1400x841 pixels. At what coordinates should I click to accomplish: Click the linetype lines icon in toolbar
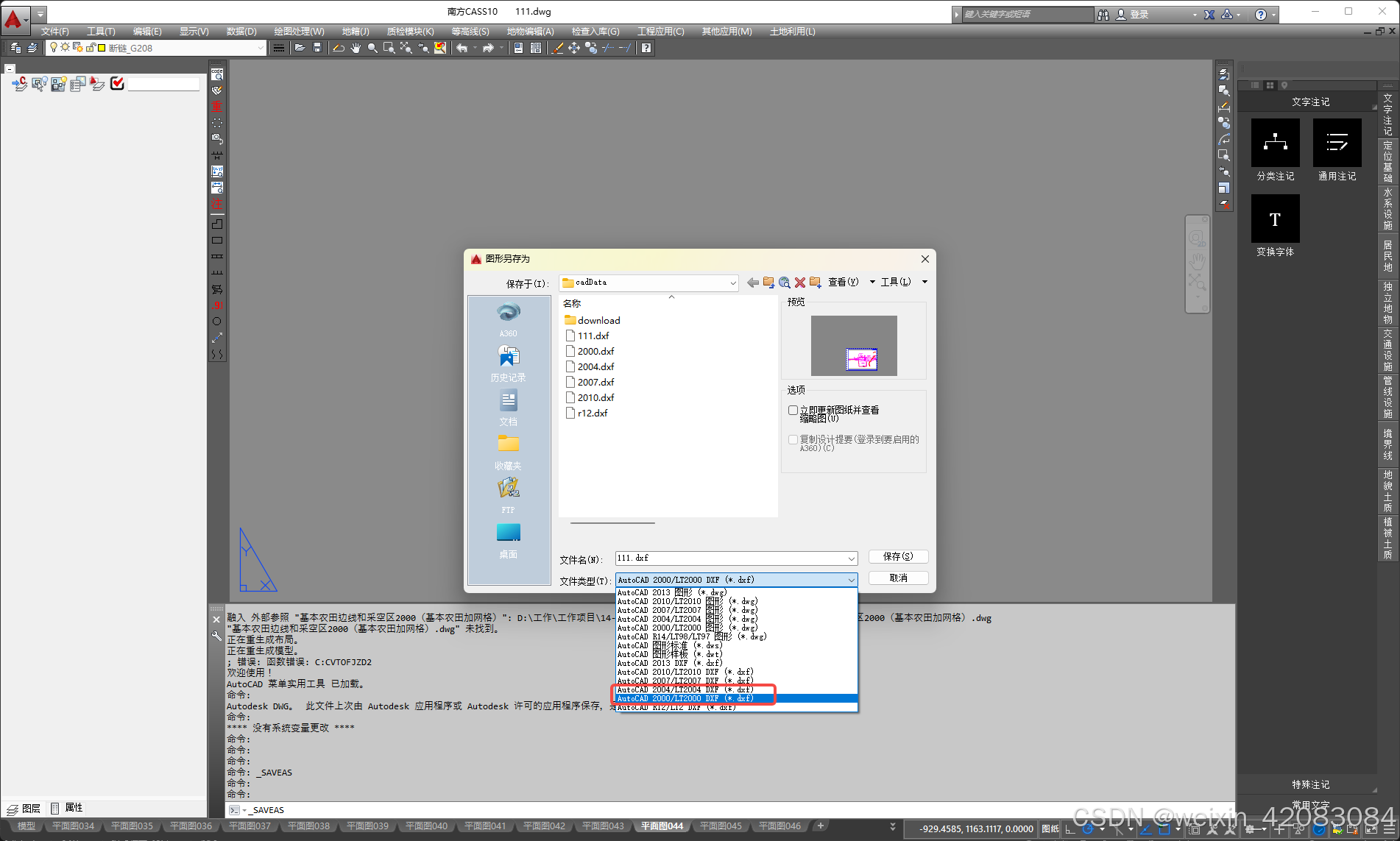[278, 48]
